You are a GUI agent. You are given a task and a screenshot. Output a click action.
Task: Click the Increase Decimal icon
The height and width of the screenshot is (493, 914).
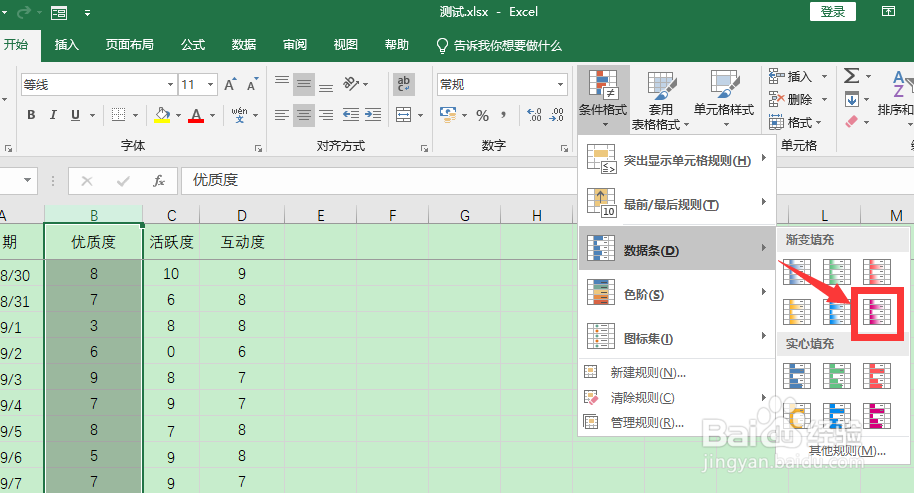(535, 115)
